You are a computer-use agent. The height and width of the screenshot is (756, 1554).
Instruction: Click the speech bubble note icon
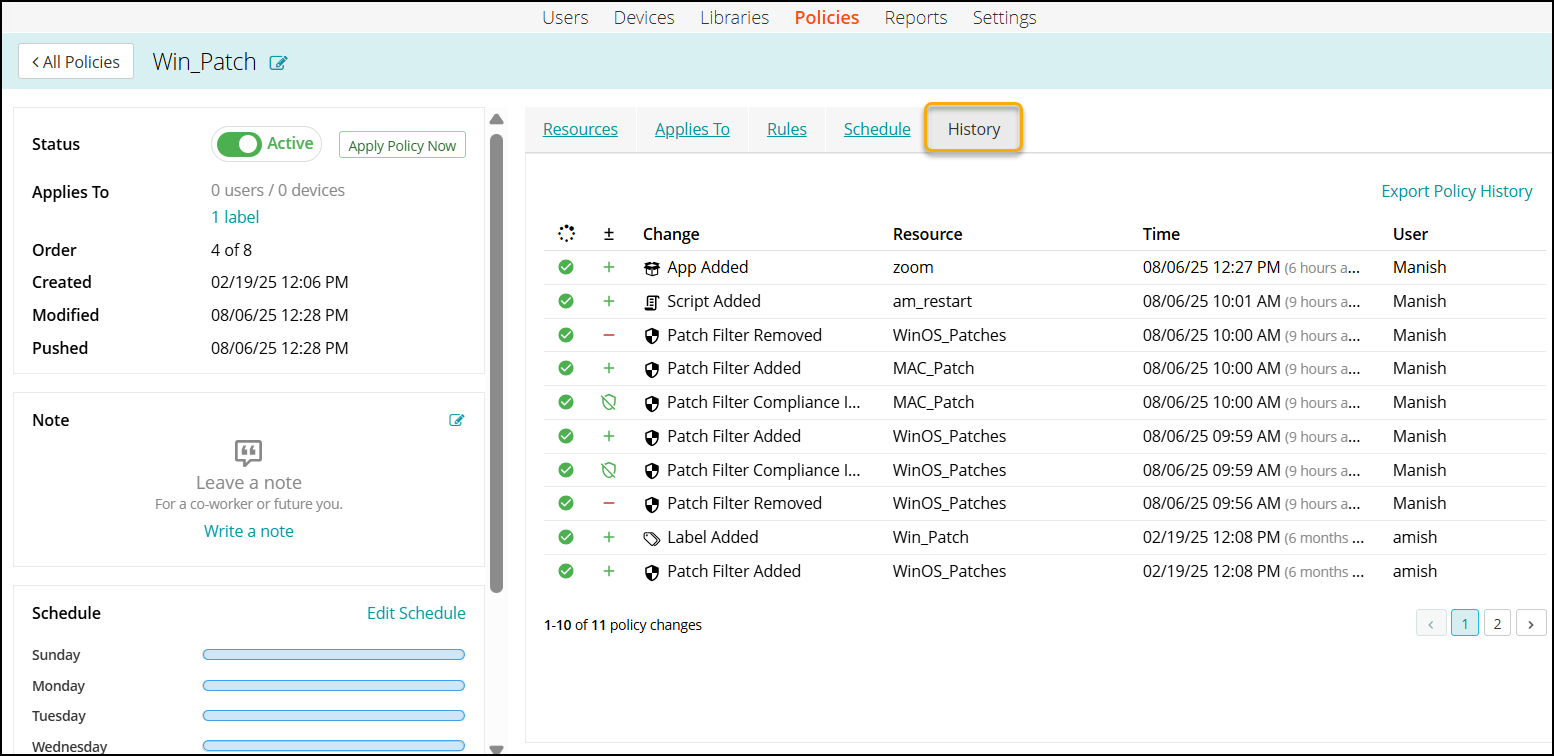pos(248,453)
